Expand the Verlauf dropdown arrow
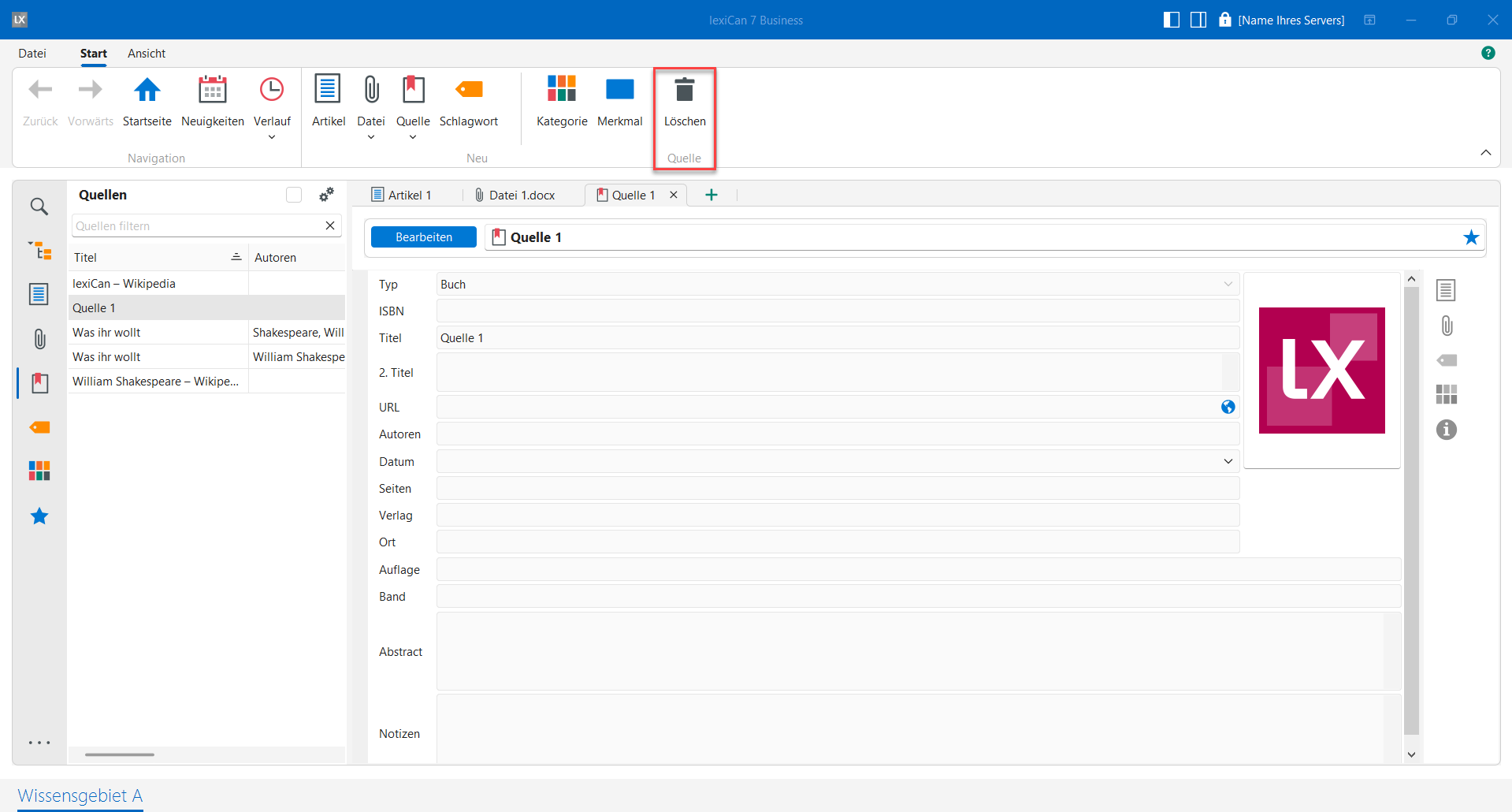Viewport: 1512px width, 812px height. (x=272, y=137)
